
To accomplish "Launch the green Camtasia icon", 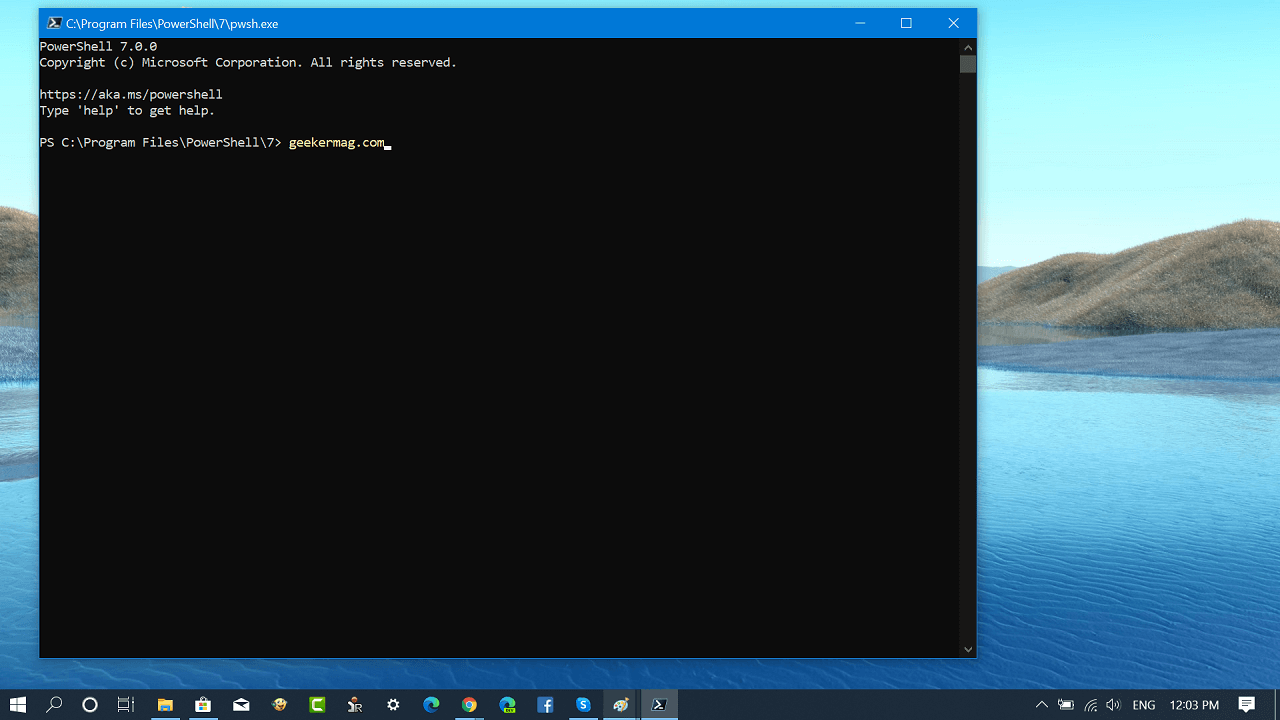I will pos(317,705).
